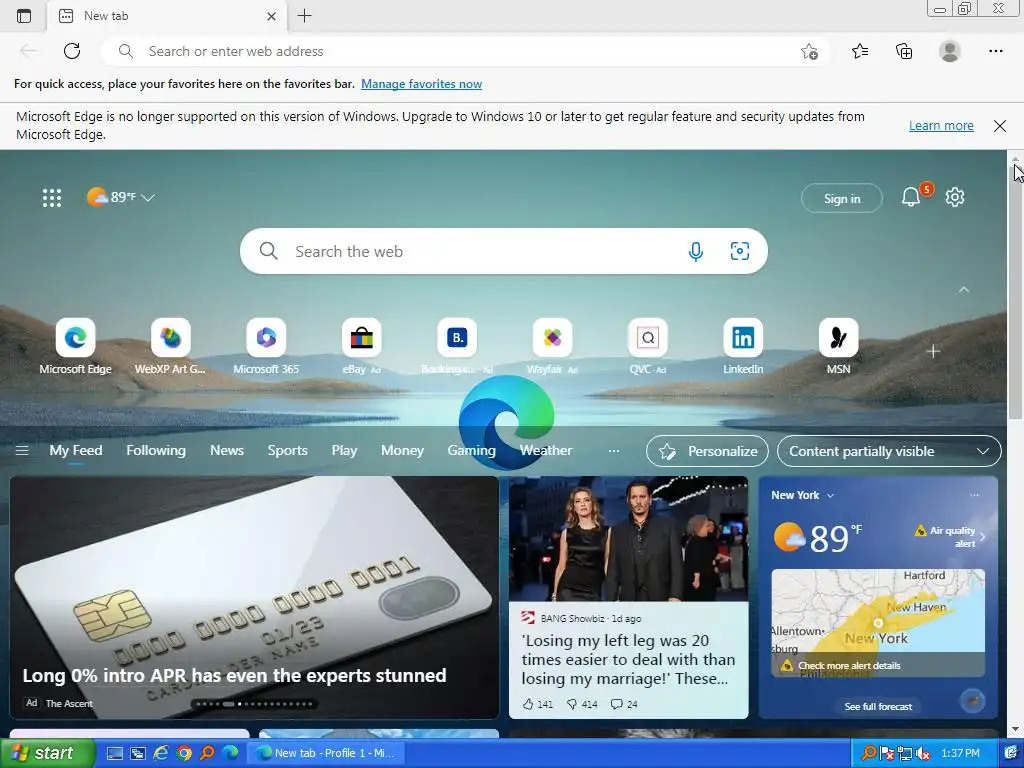Click the address bar field

coord(464,51)
